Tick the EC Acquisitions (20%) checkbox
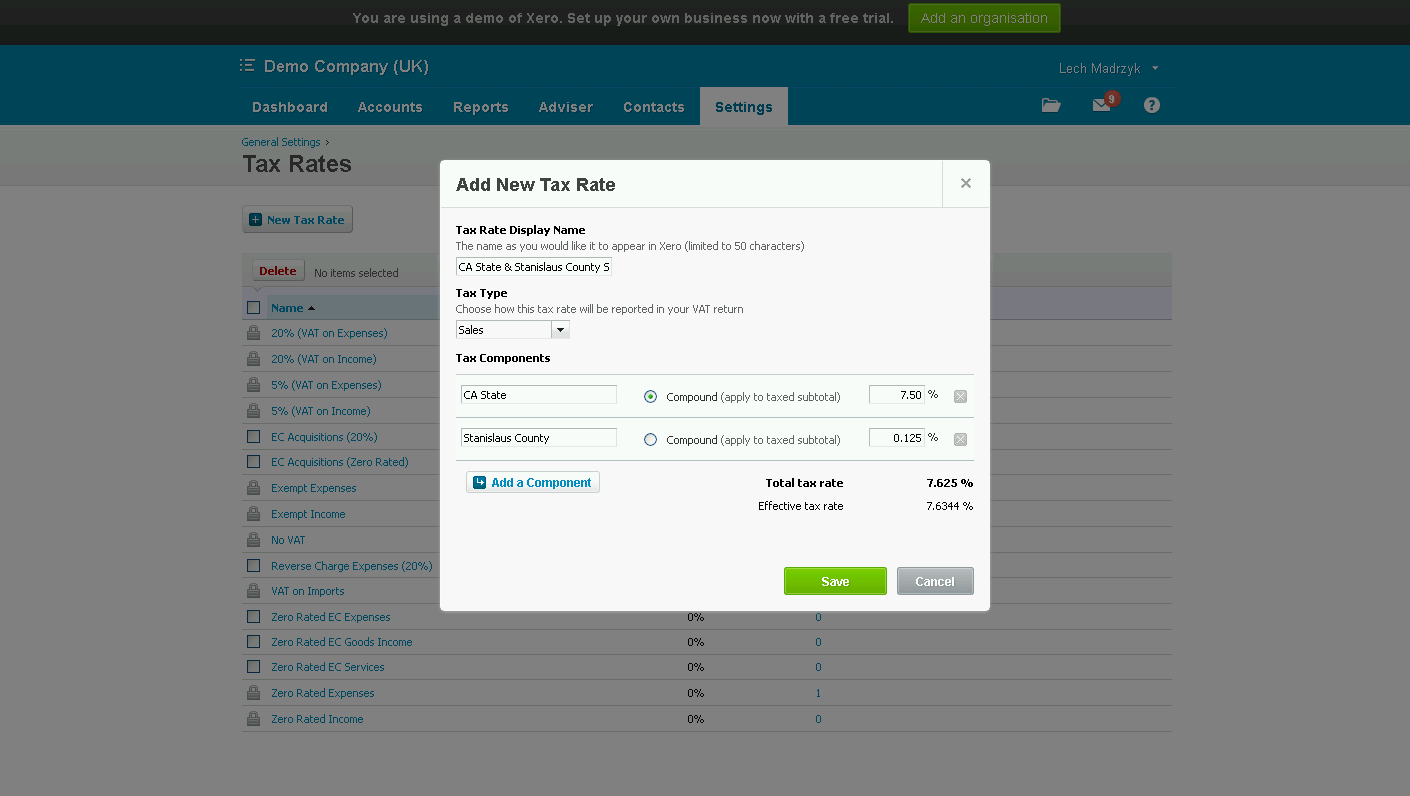This screenshot has height=796, width=1410. tap(253, 437)
